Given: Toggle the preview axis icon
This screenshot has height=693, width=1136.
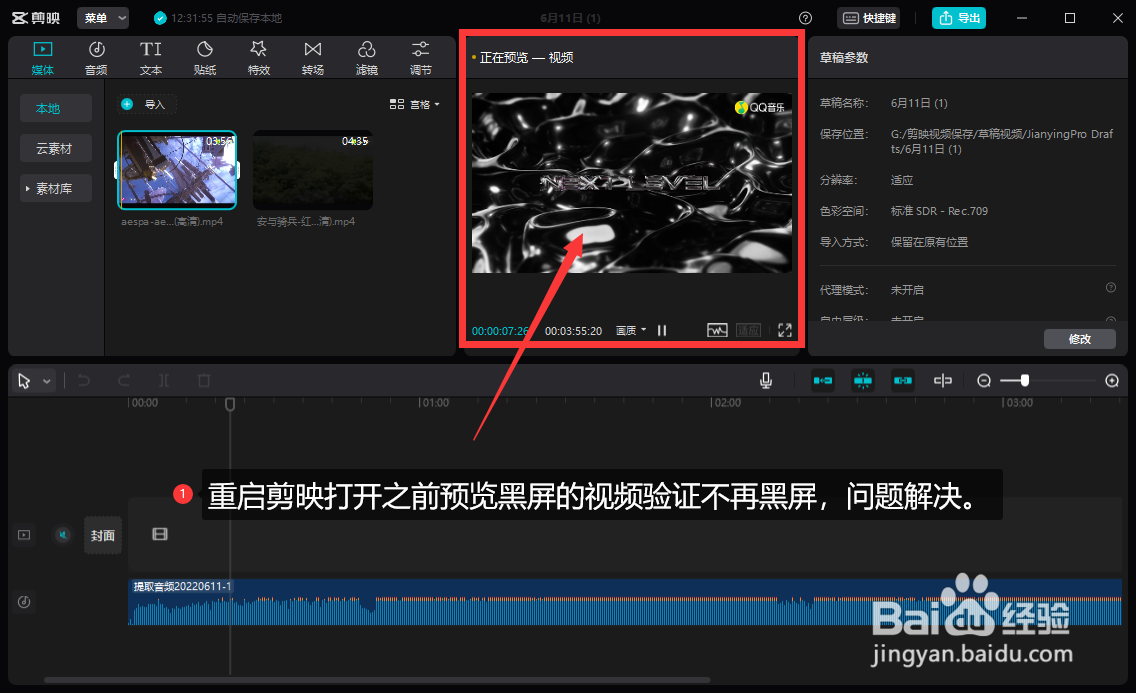Looking at the screenshot, I should [x=943, y=380].
